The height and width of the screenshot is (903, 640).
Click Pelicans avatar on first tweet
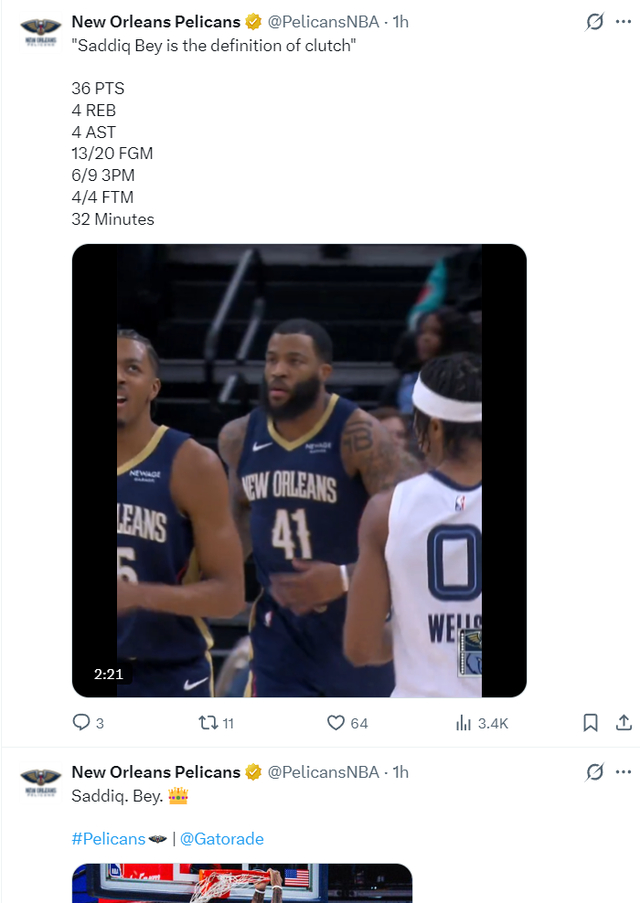click(41, 29)
